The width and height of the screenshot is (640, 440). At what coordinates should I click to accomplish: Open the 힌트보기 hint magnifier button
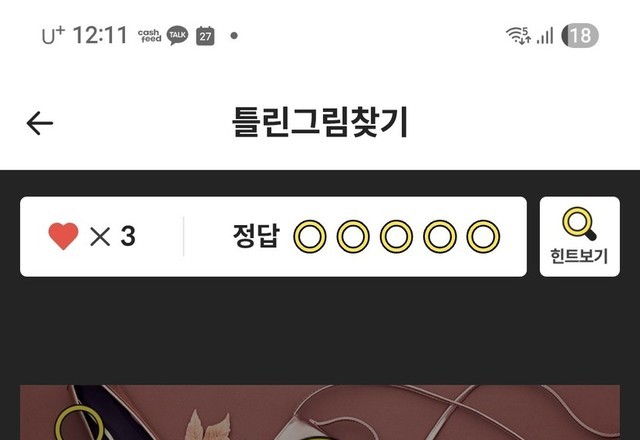point(580,236)
